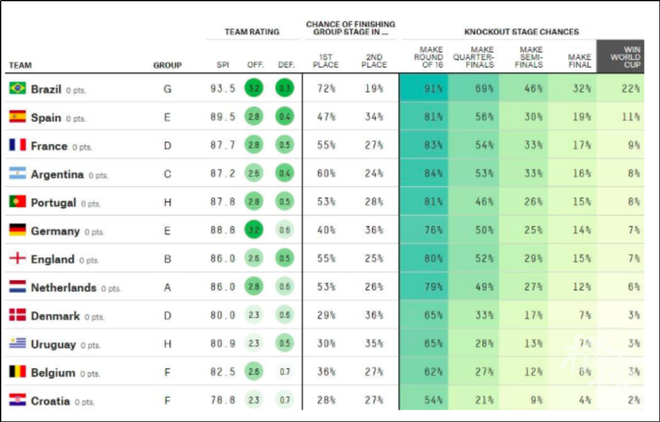Click the England flag icon
Image resolution: width=660 pixels, height=422 pixels.
click(18, 258)
